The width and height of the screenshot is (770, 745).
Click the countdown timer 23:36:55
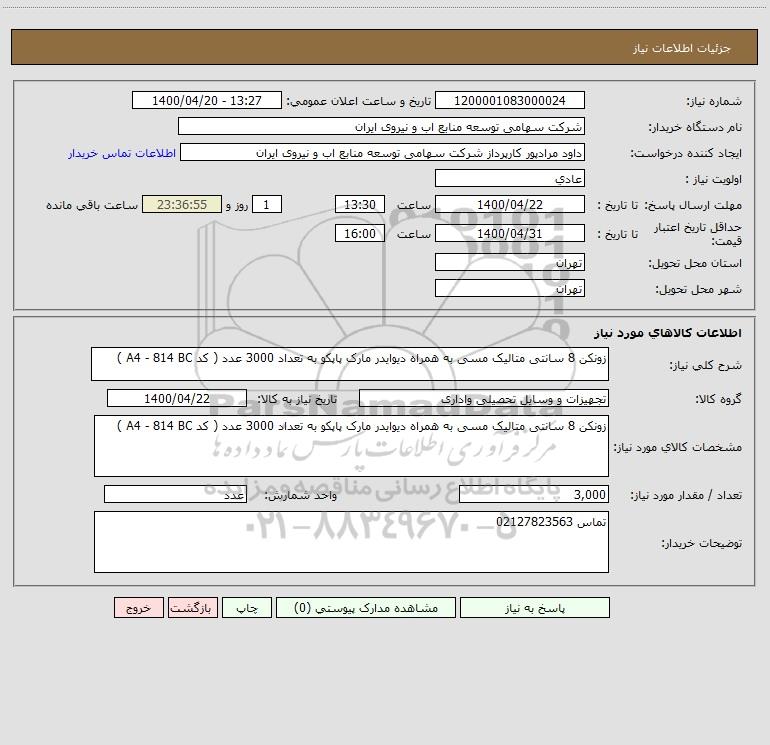click(182, 204)
